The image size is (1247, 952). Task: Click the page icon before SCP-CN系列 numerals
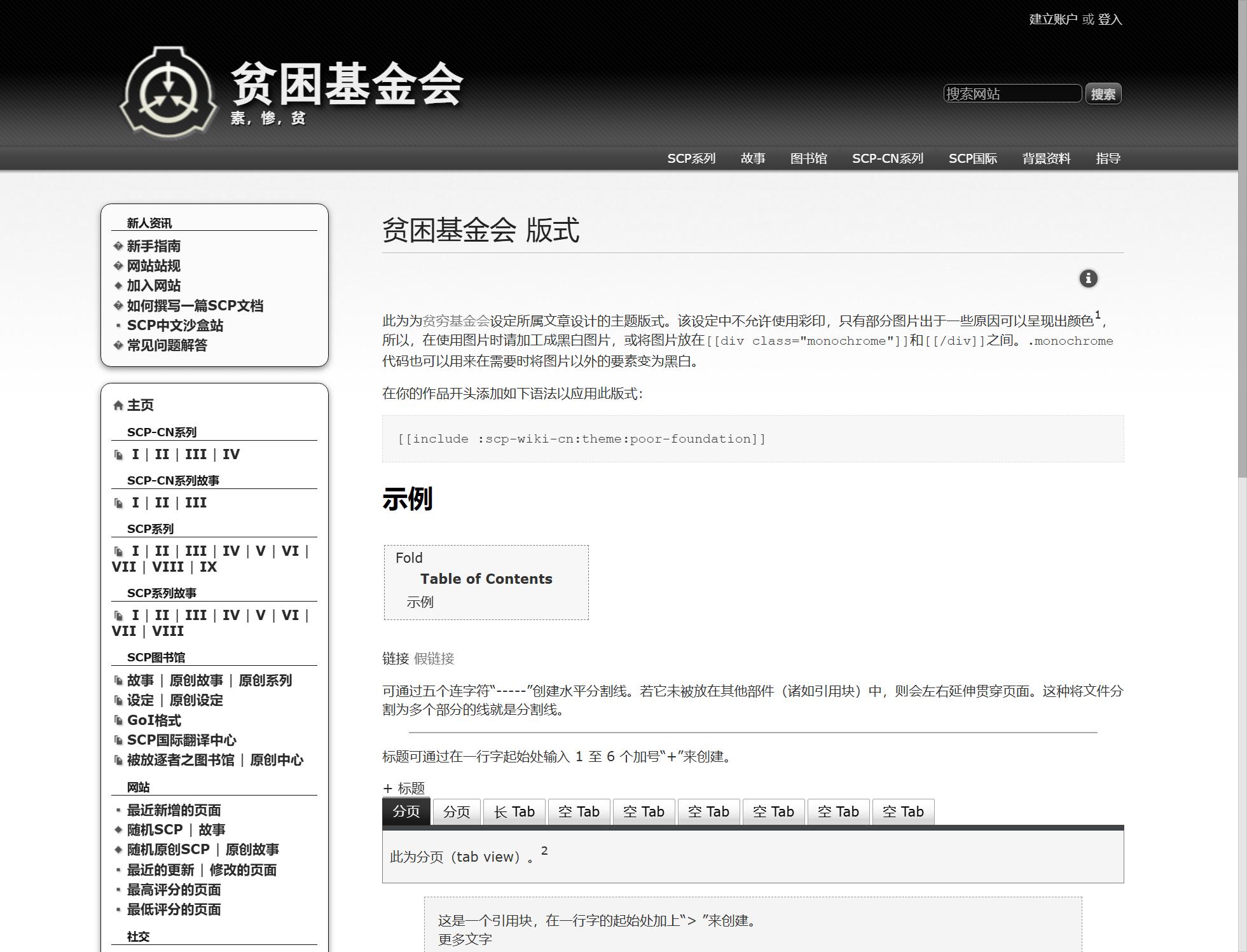(118, 455)
